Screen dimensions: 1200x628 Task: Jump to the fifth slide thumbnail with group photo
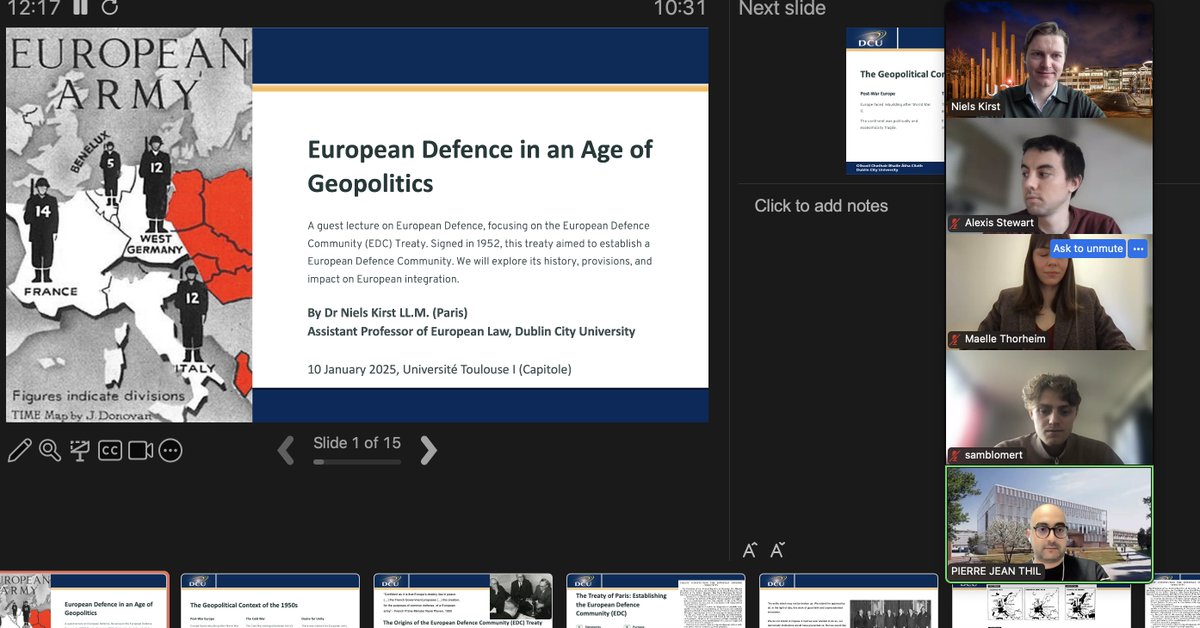click(x=849, y=601)
